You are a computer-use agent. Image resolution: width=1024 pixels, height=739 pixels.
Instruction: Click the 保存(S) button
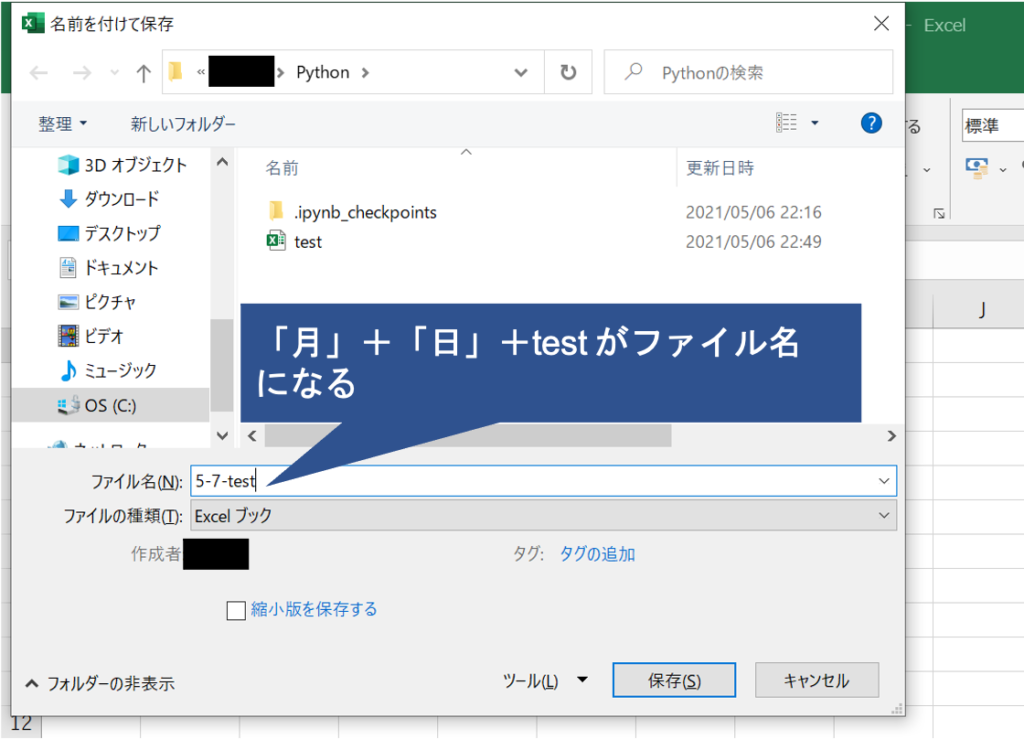coord(674,679)
